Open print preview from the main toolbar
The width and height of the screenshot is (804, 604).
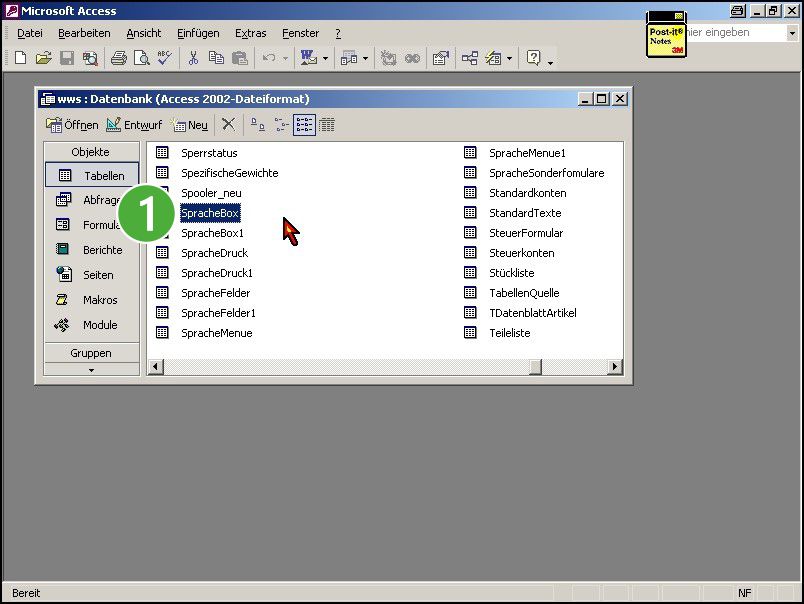[x=142, y=58]
